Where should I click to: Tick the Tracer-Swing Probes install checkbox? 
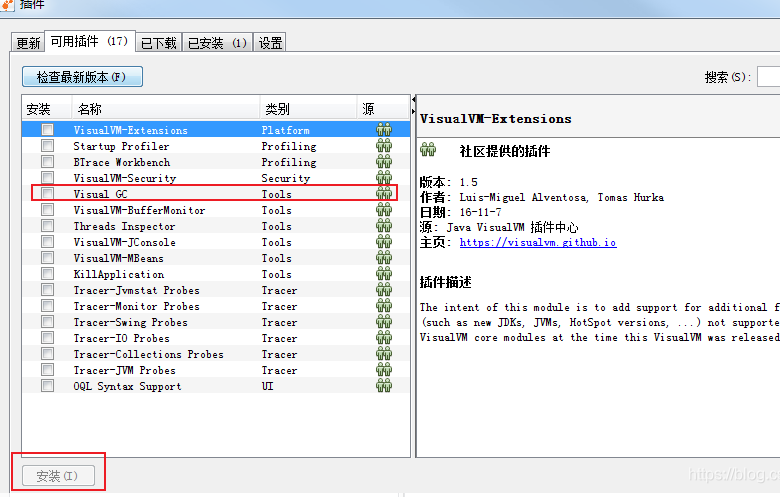(47, 322)
